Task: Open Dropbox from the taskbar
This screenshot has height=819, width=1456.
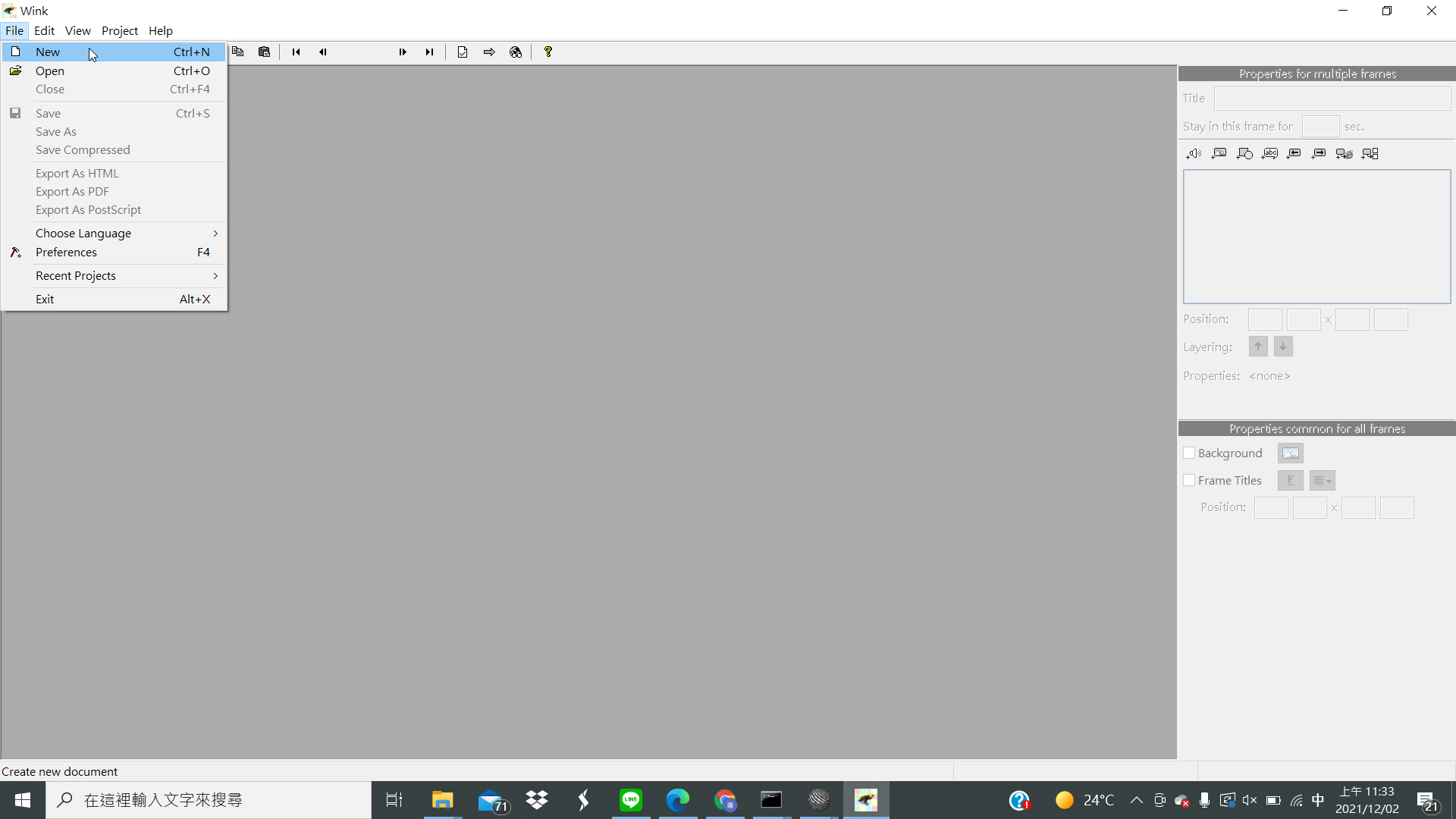Action: coord(537,800)
